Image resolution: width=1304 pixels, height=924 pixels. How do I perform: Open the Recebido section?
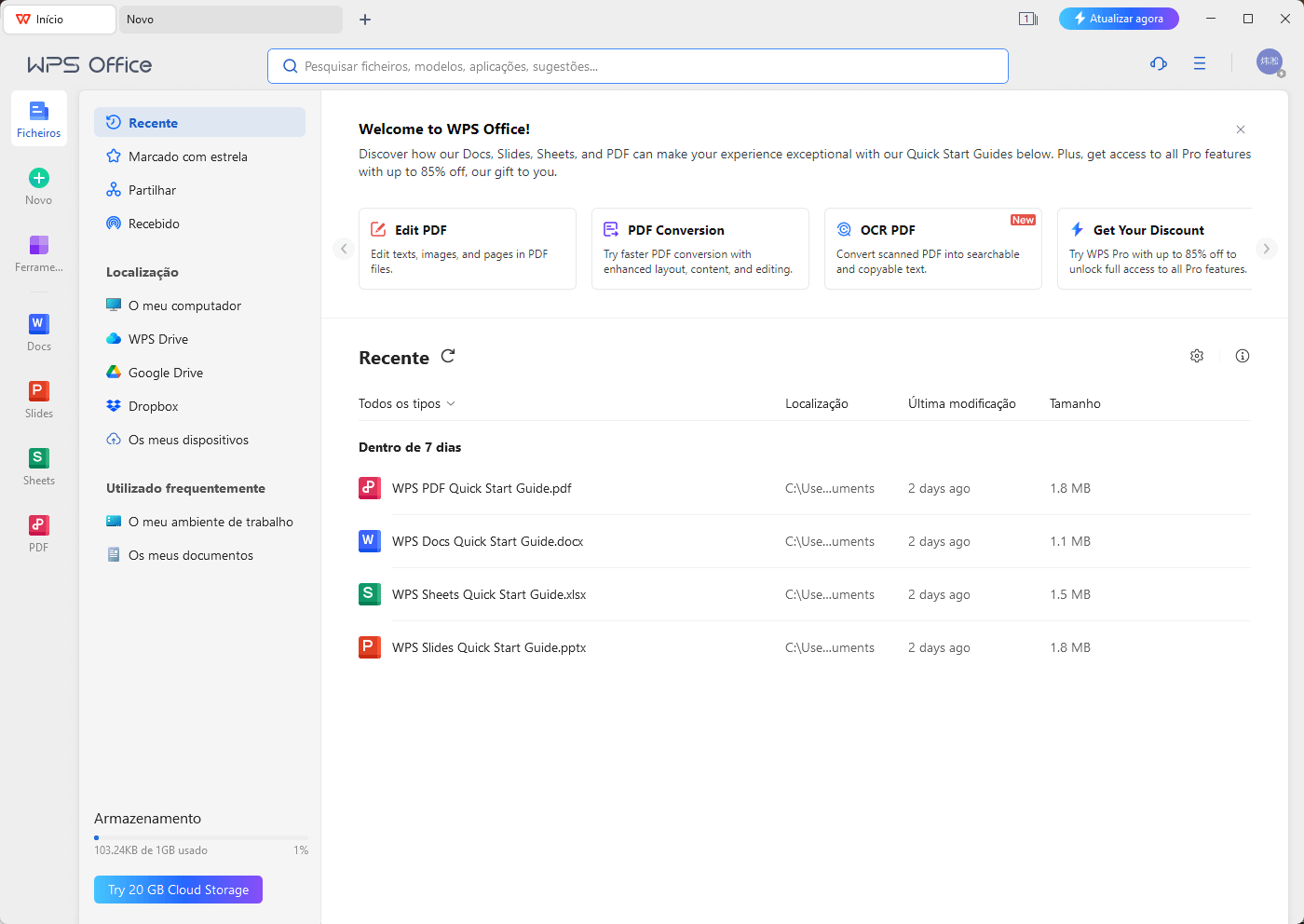[x=199, y=224]
